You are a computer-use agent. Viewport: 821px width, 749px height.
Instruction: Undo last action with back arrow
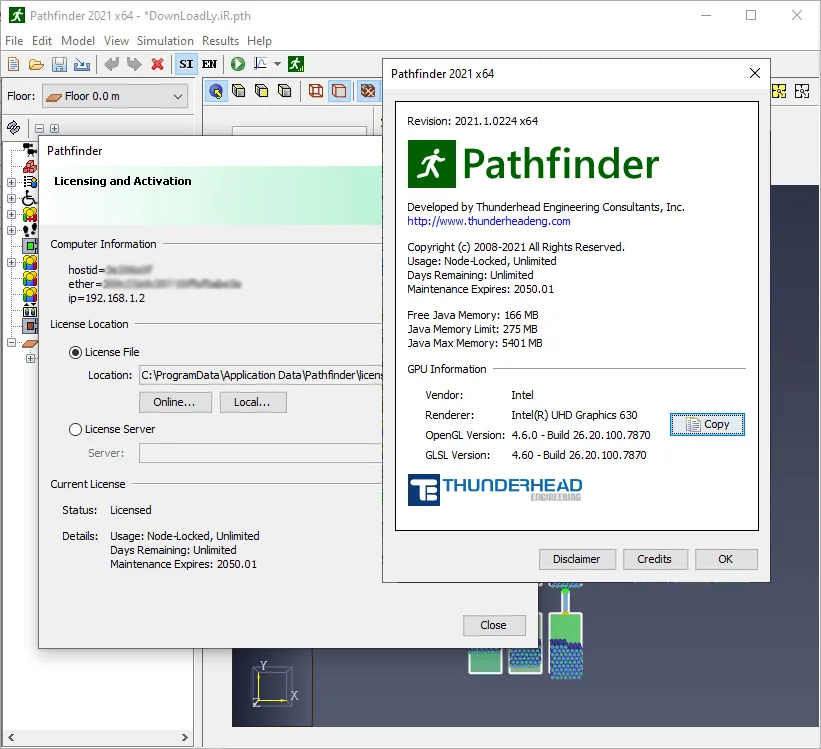tap(112, 64)
